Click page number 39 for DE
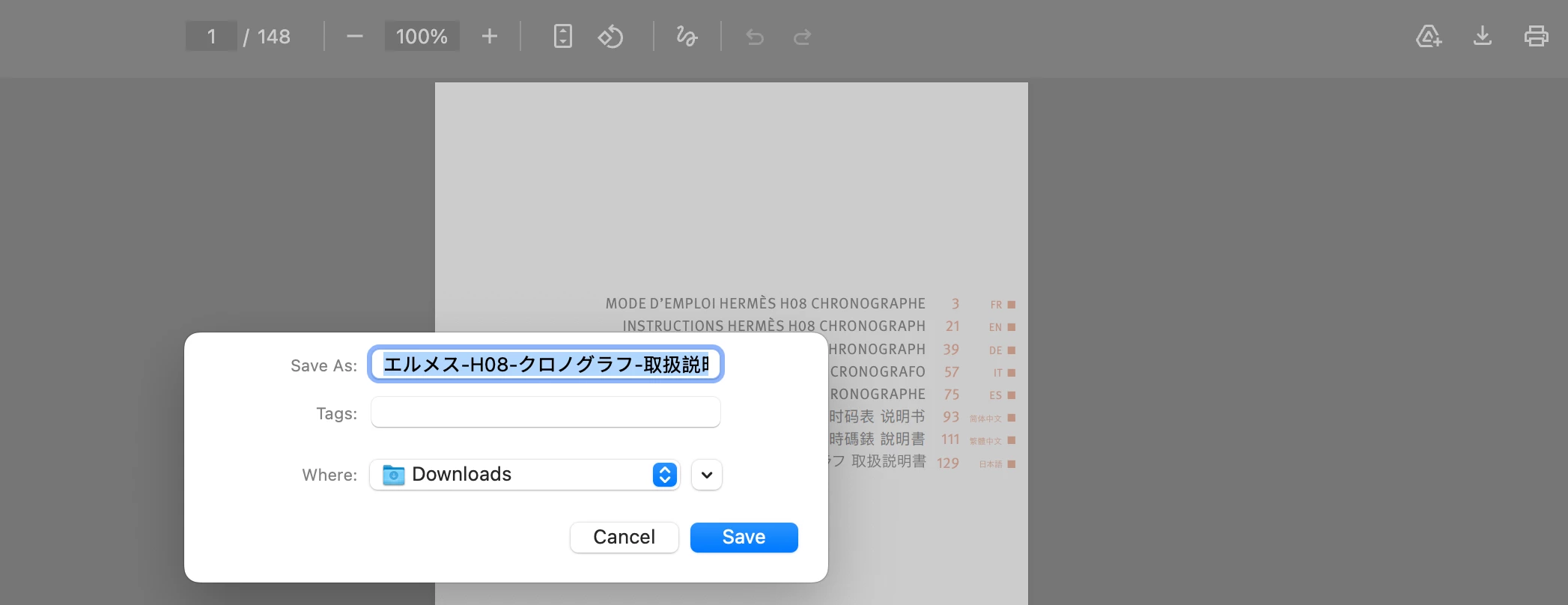 (951, 350)
